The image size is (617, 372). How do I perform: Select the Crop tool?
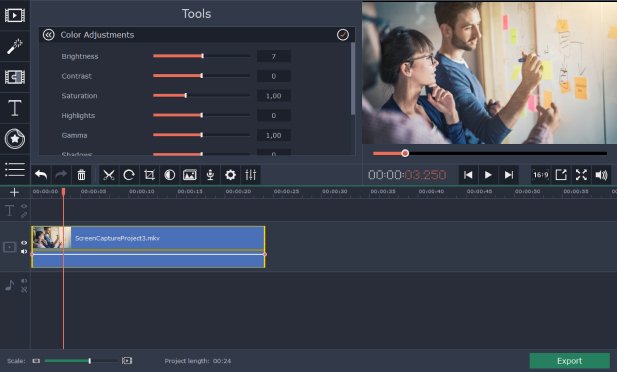point(149,175)
